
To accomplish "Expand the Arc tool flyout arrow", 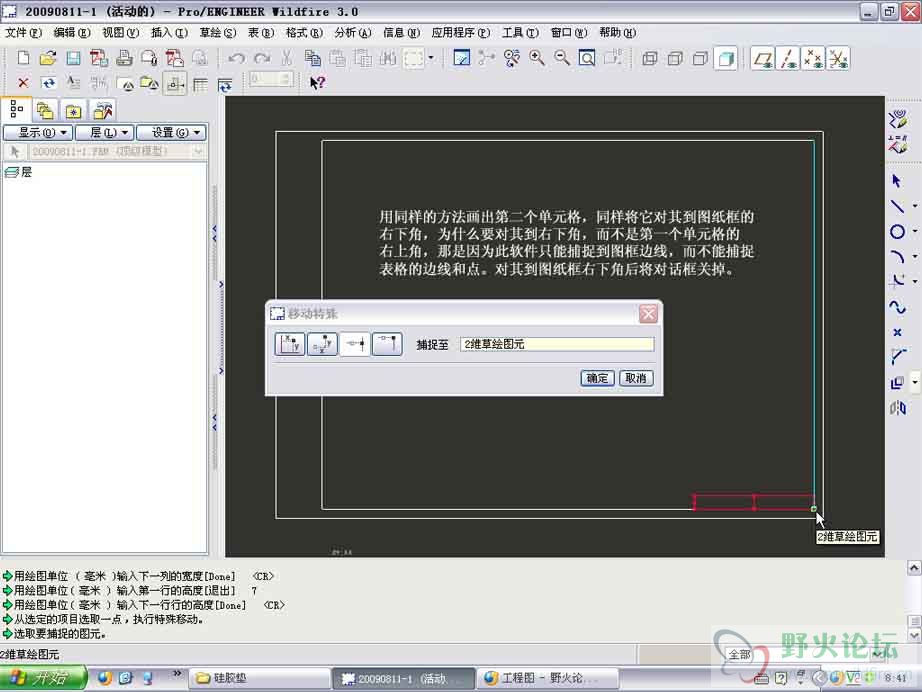I will click(914, 256).
